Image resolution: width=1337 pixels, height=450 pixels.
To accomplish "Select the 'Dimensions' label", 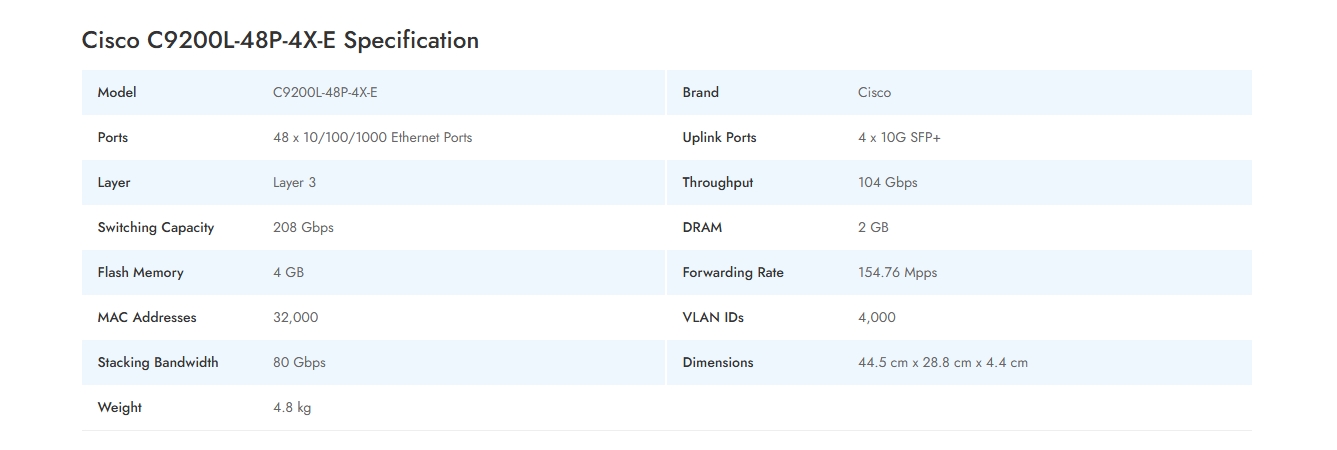I will [x=718, y=362].
